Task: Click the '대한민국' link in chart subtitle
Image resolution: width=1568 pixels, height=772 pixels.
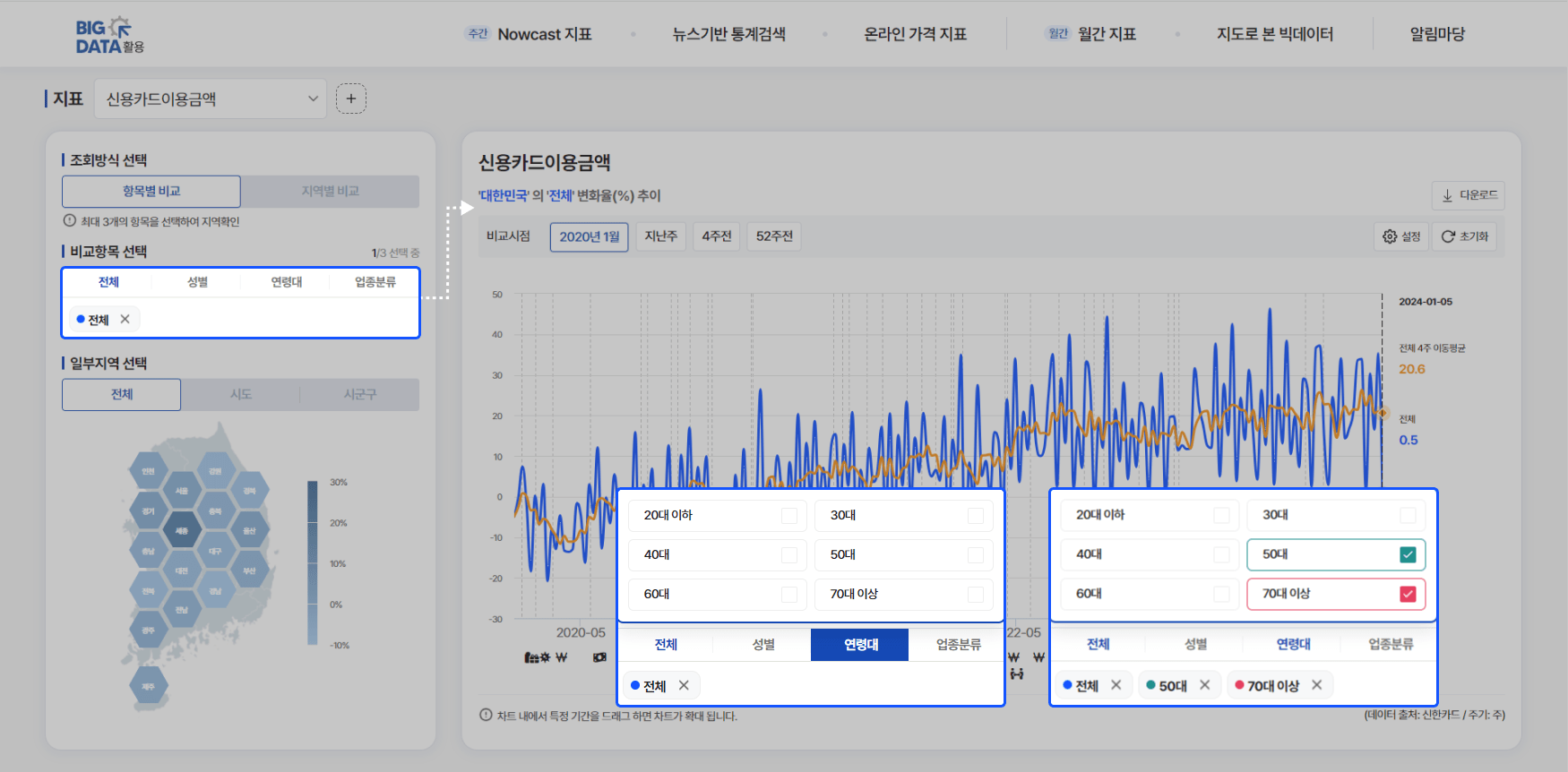Action: pos(504,195)
